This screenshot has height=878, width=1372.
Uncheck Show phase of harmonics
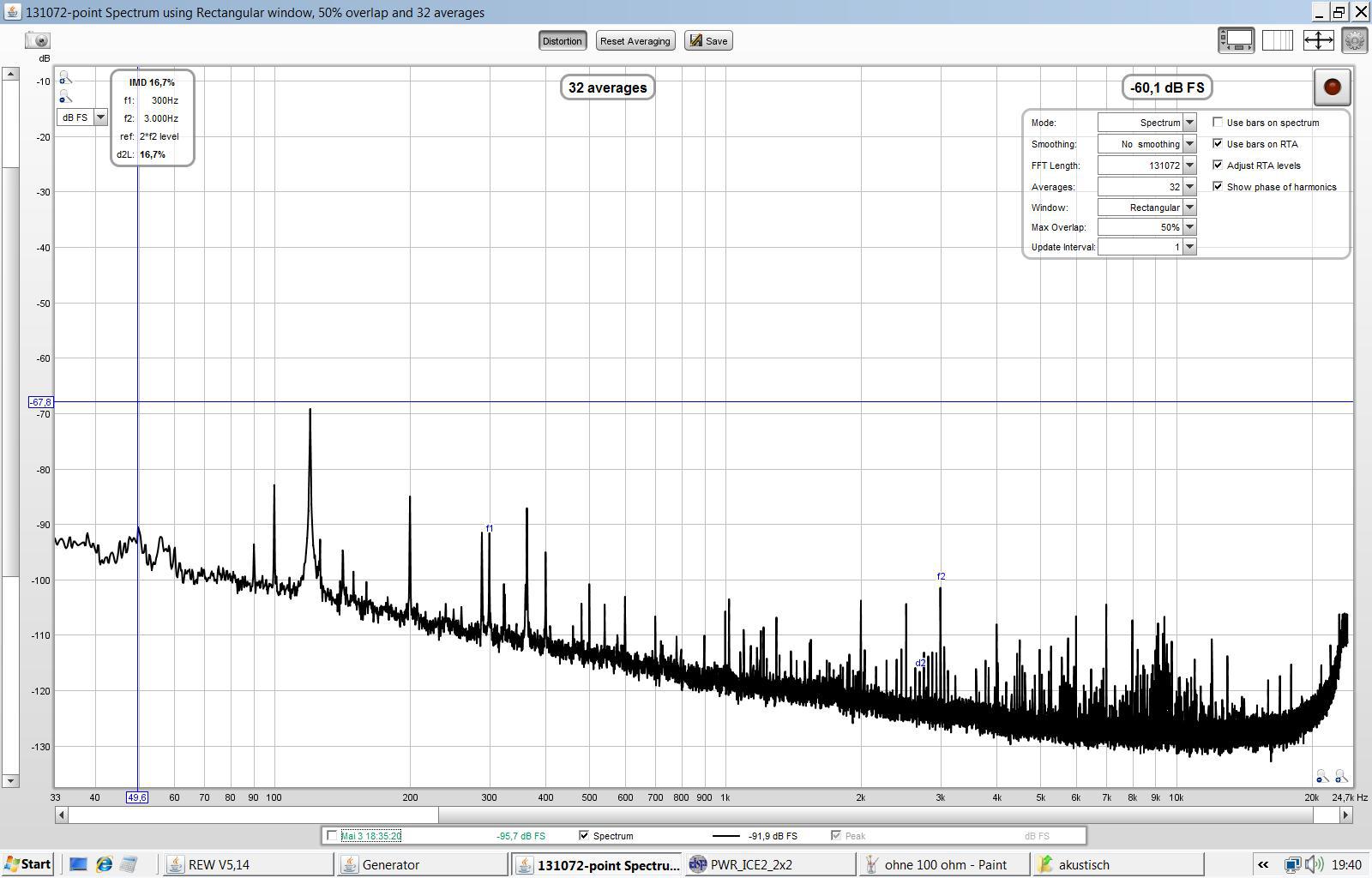1218,187
